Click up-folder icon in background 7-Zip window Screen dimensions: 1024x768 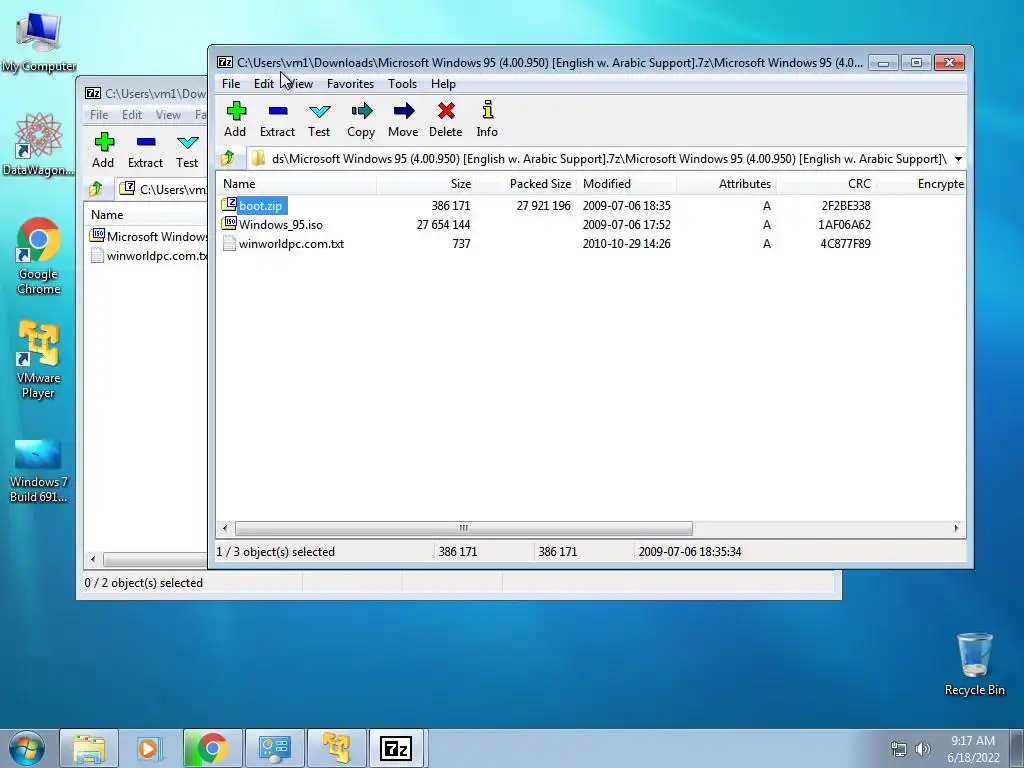click(96, 189)
